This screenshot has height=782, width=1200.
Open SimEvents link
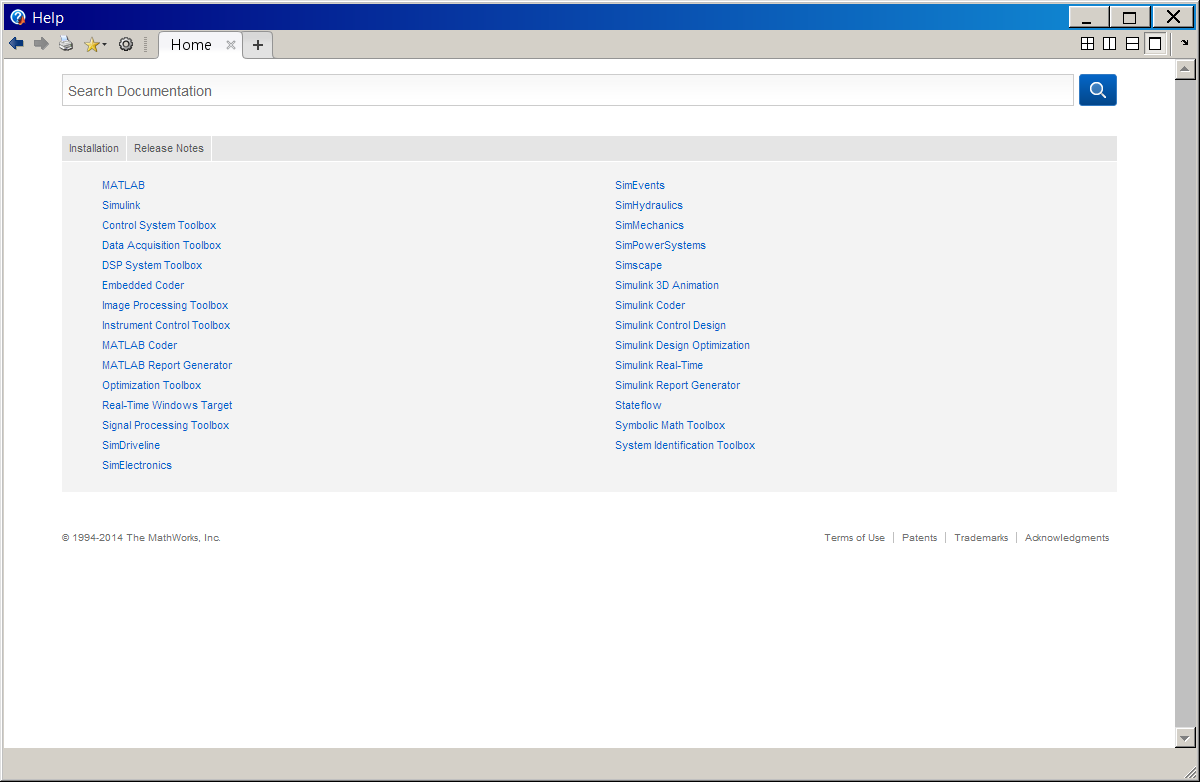[x=640, y=185]
